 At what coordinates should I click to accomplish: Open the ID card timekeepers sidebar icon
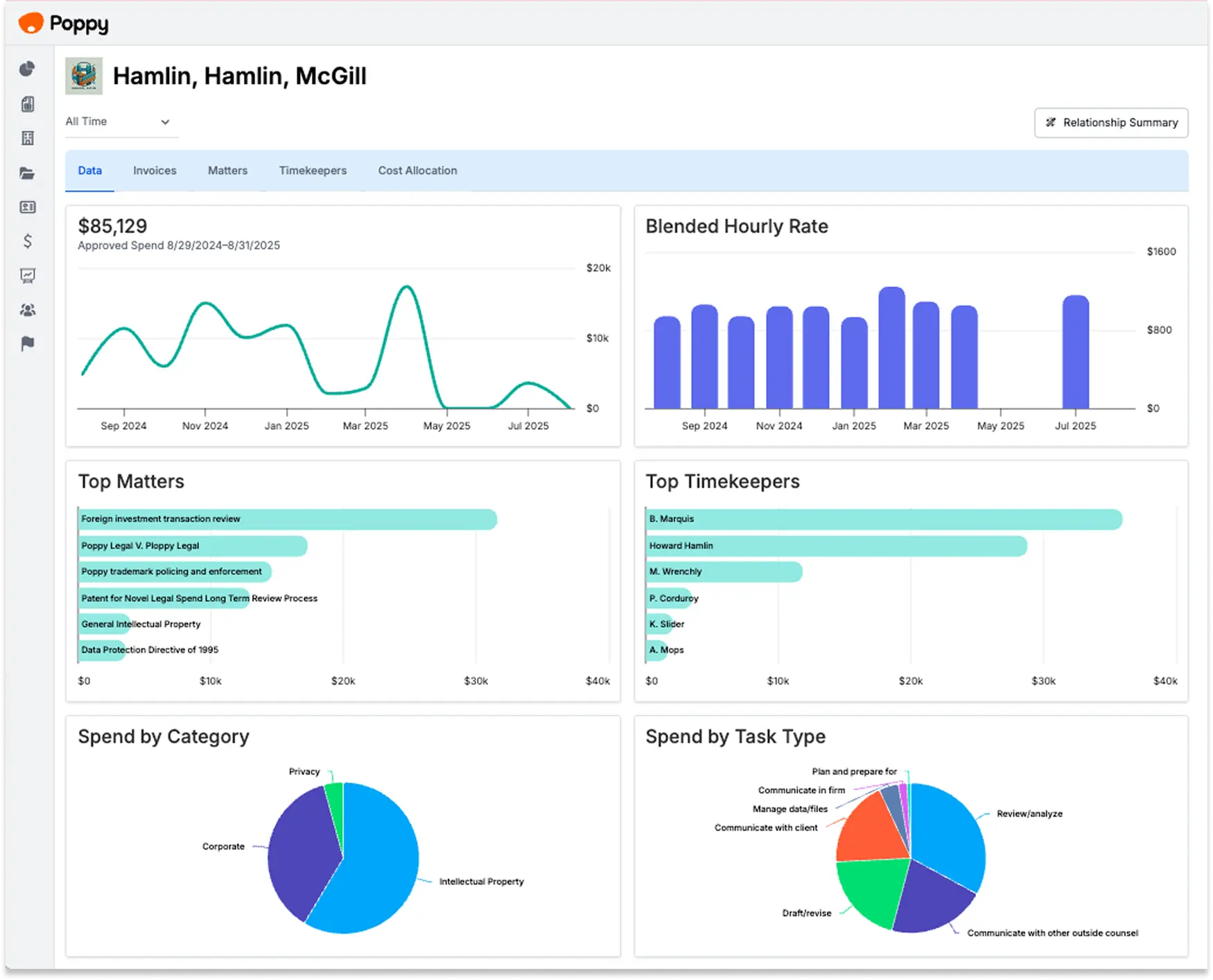click(28, 207)
